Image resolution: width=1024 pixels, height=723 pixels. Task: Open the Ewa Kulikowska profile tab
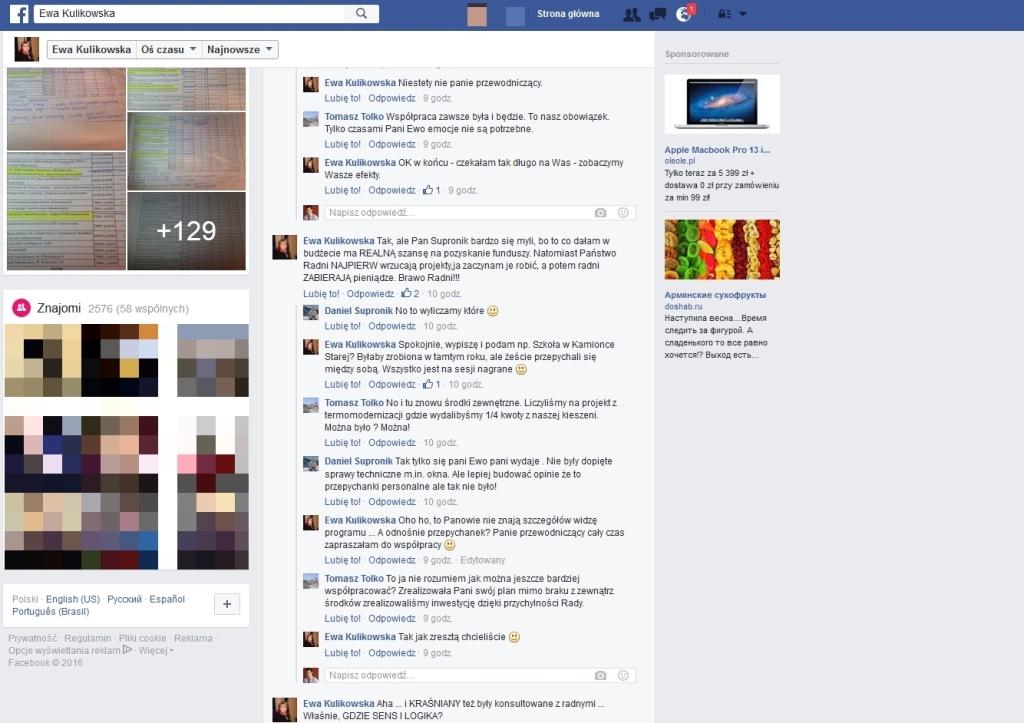(x=91, y=50)
